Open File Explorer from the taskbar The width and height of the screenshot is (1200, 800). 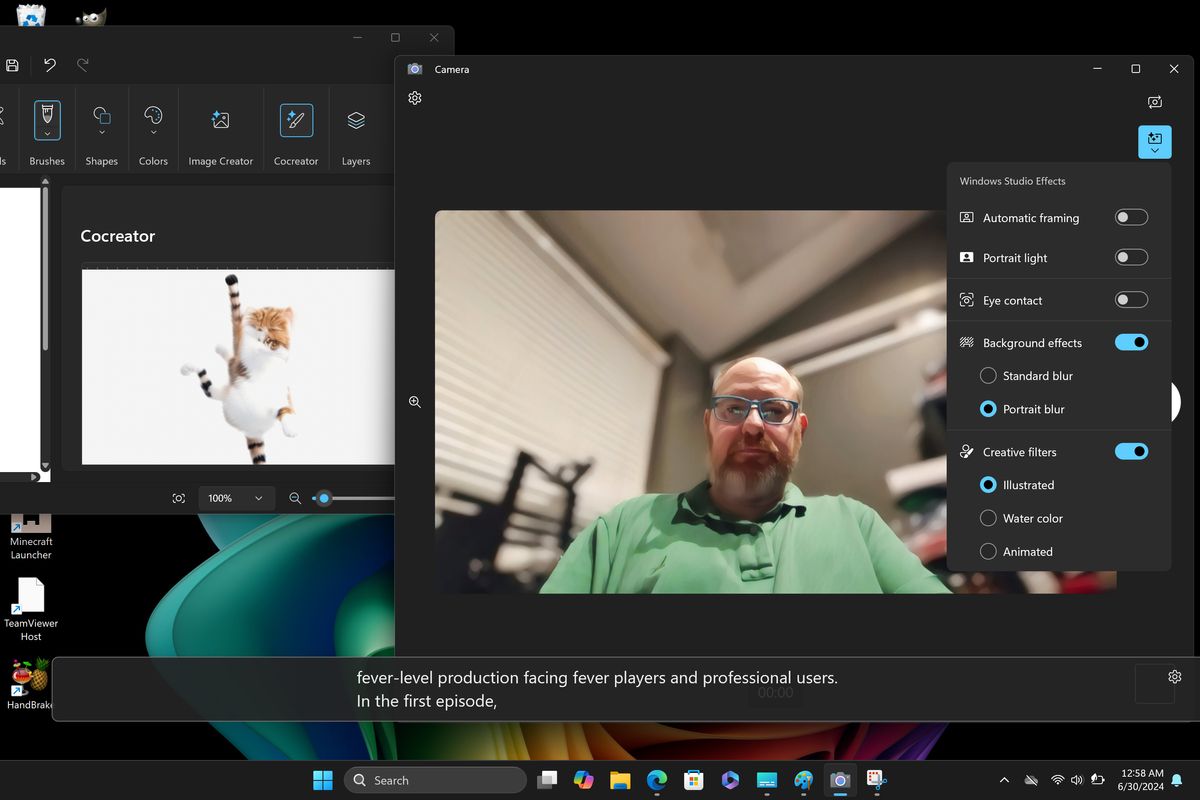(x=620, y=780)
